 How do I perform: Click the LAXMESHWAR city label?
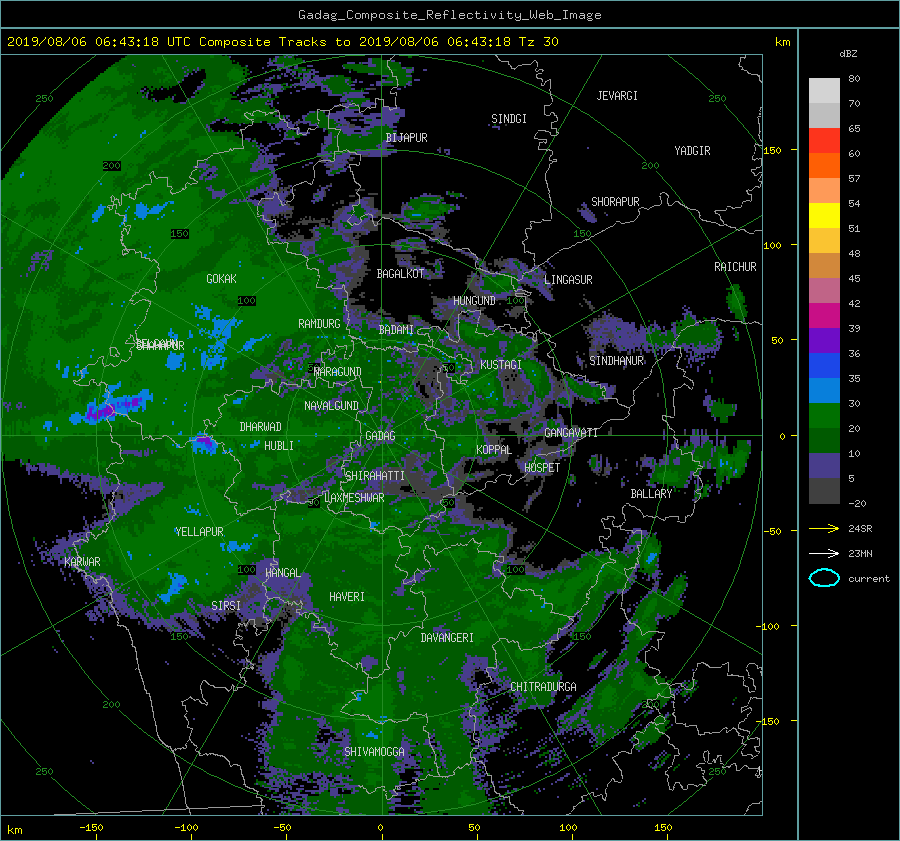tap(354, 498)
